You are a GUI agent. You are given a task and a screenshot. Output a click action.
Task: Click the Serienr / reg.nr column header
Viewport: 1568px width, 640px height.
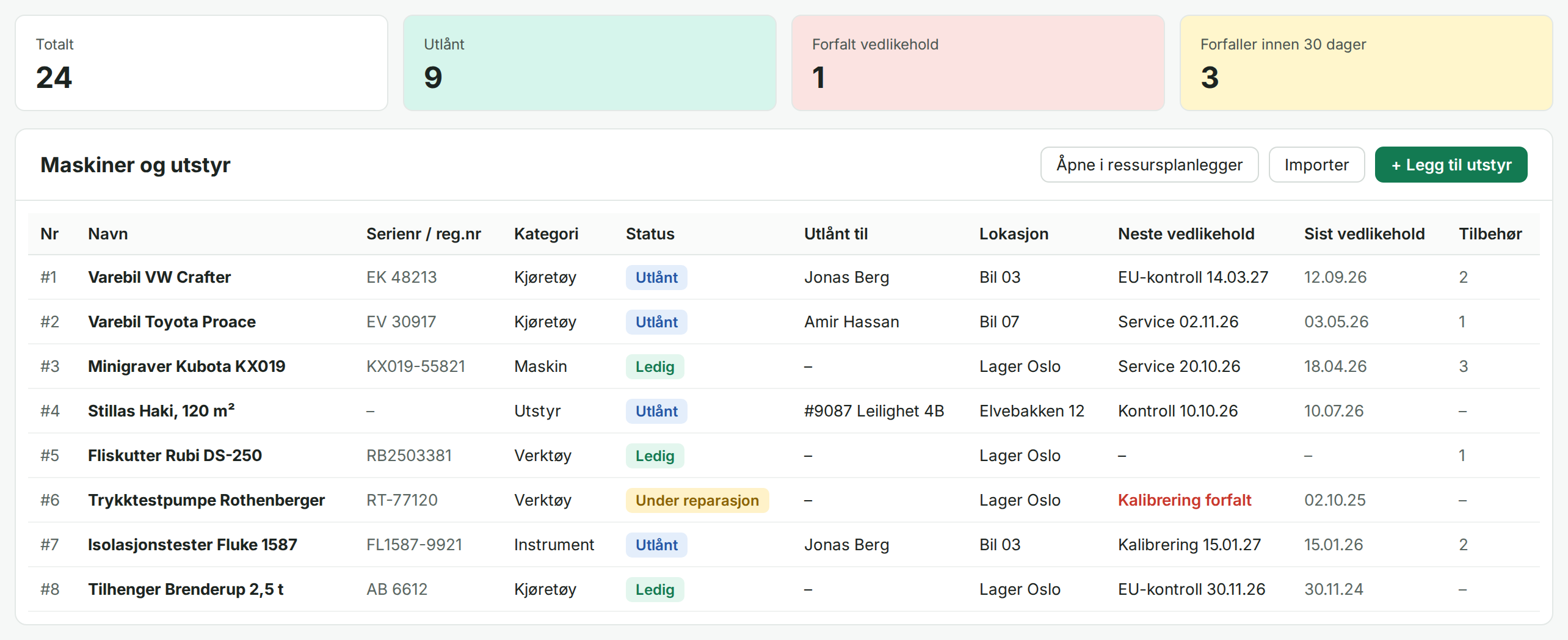[x=423, y=234]
